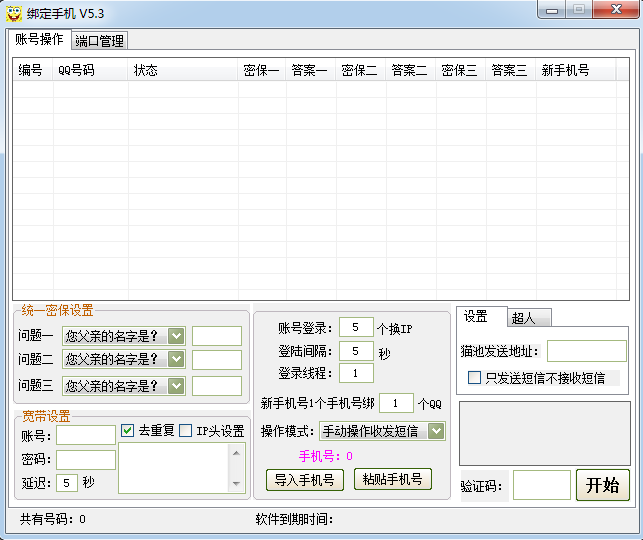Click the 账号登录 个换IP number field
Viewport: 643px width, 540px height.
tap(356, 327)
